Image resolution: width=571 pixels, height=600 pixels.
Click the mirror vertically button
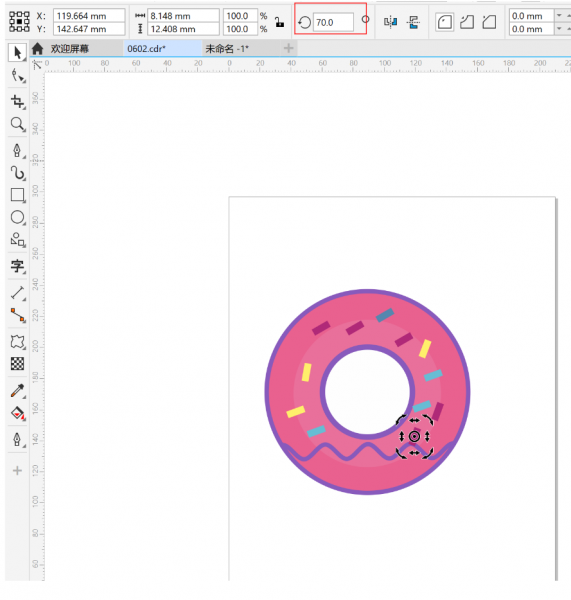[x=413, y=22]
